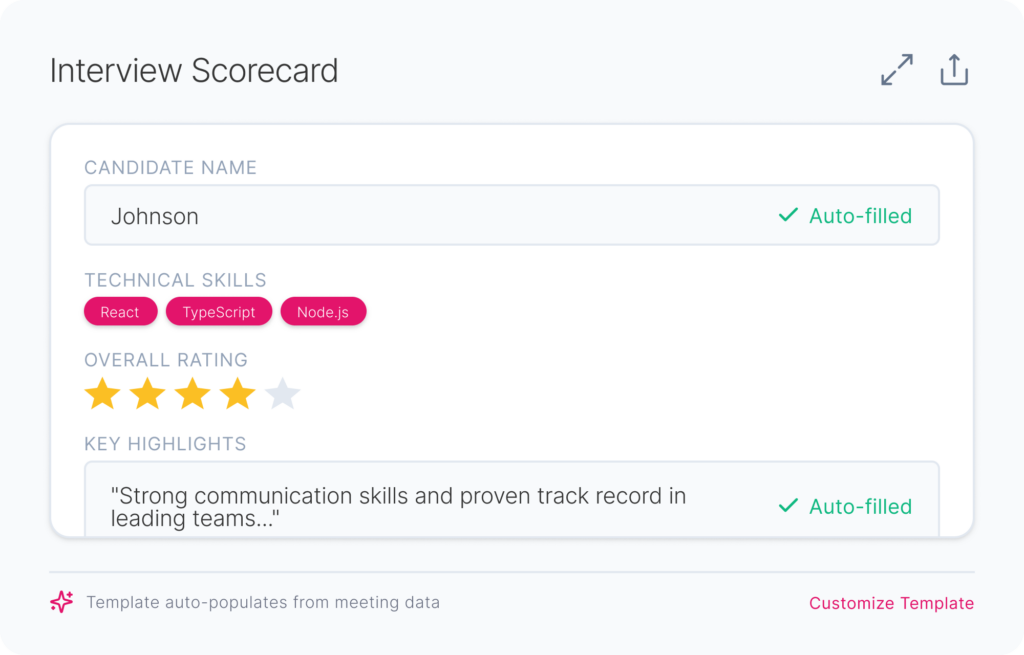Image resolution: width=1024 pixels, height=655 pixels.
Task: Click the Candidate Name field with Johnson
Action: 400,216
